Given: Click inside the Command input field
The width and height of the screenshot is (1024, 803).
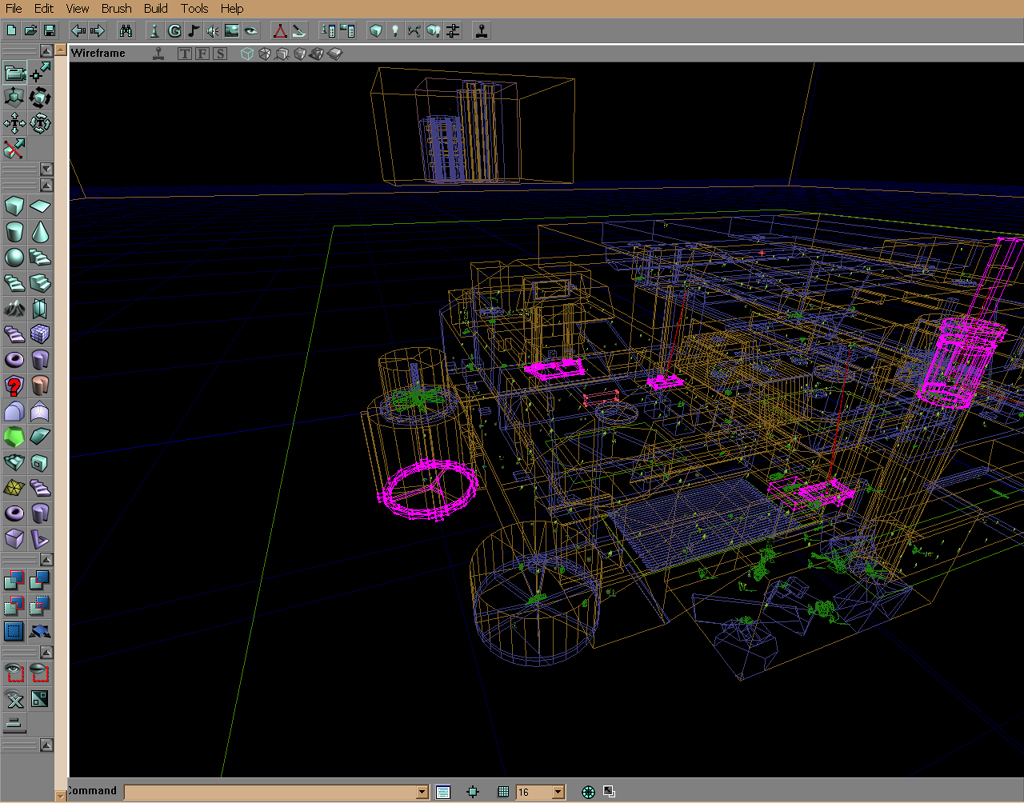Looking at the screenshot, I should pyautogui.click(x=270, y=792).
